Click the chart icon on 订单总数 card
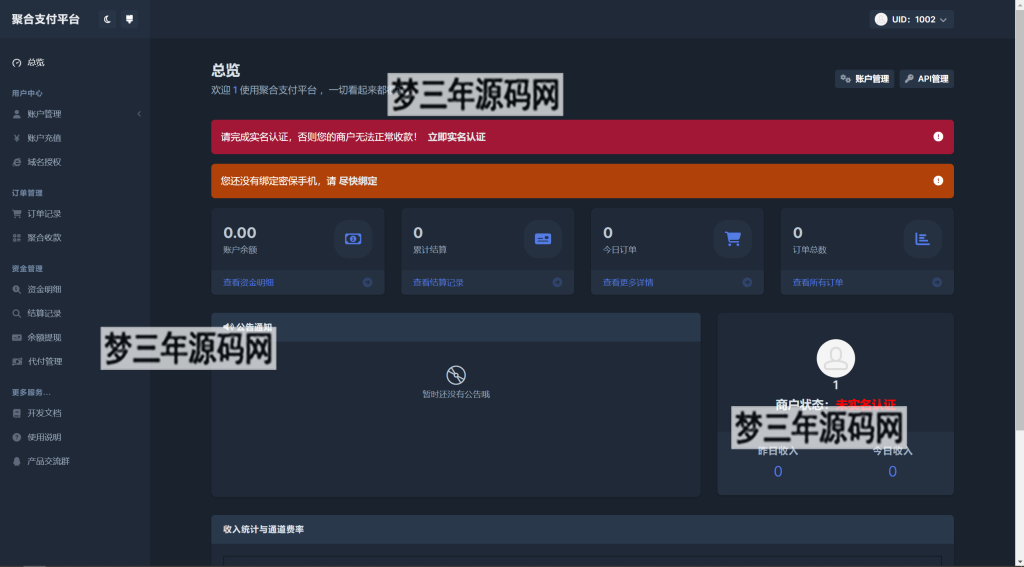This screenshot has width=1024, height=567. pyautogui.click(x=923, y=239)
